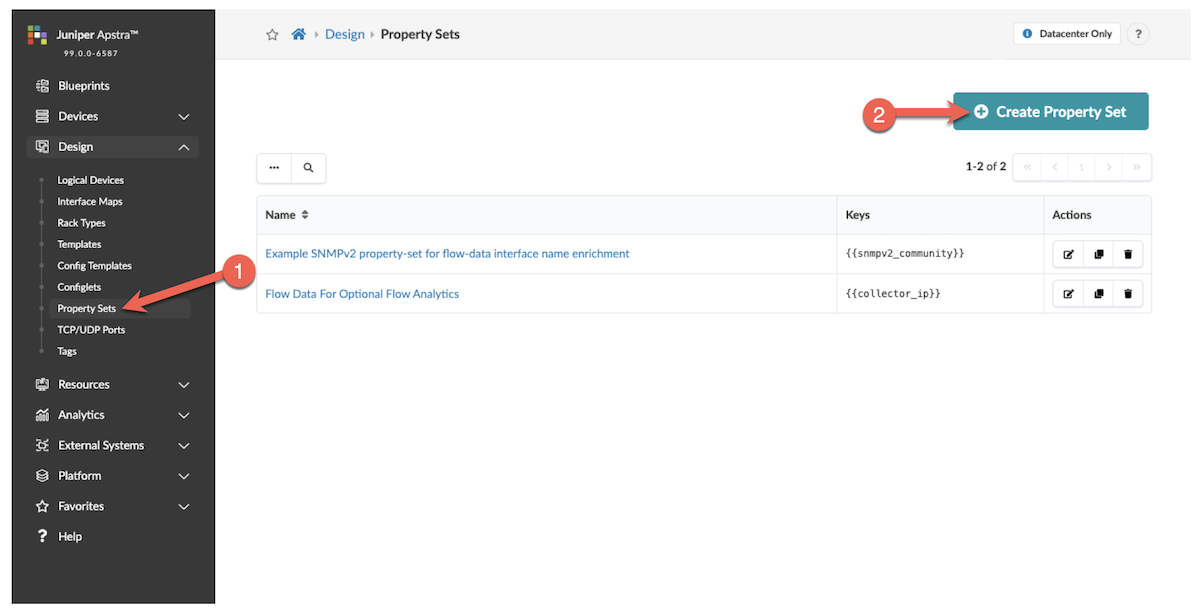This screenshot has width=1200, height=612.
Task: Edit the Flow Data property set
Action: click(1068, 294)
